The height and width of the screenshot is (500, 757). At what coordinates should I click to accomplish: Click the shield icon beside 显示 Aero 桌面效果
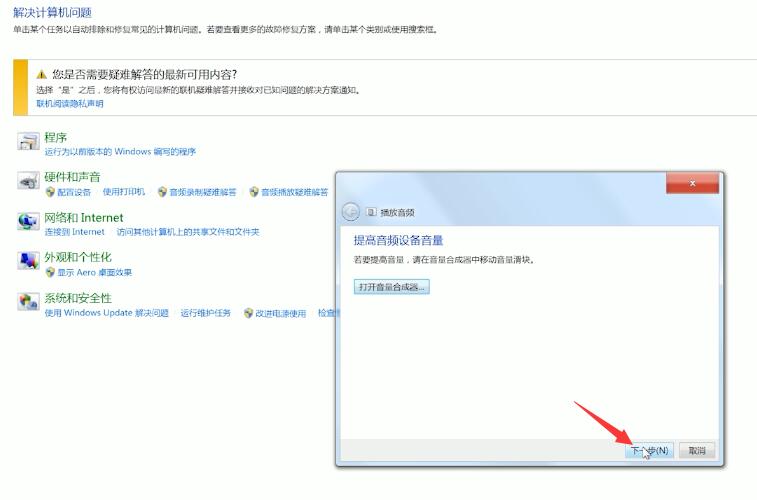point(50,272)
